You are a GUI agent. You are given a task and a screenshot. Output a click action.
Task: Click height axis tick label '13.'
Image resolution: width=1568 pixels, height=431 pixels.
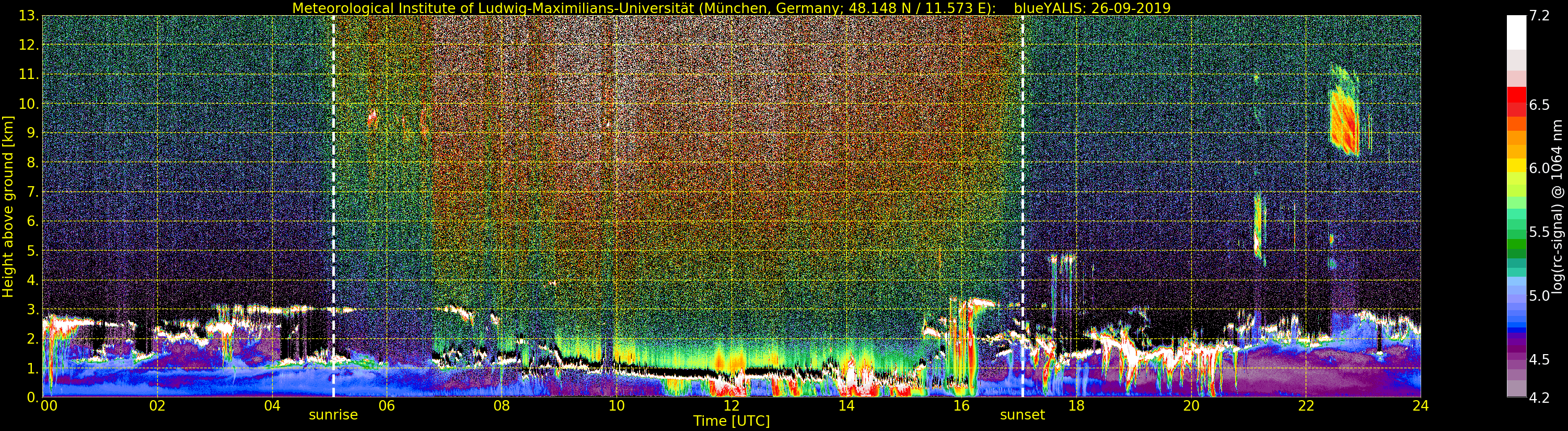pos(28,16)
